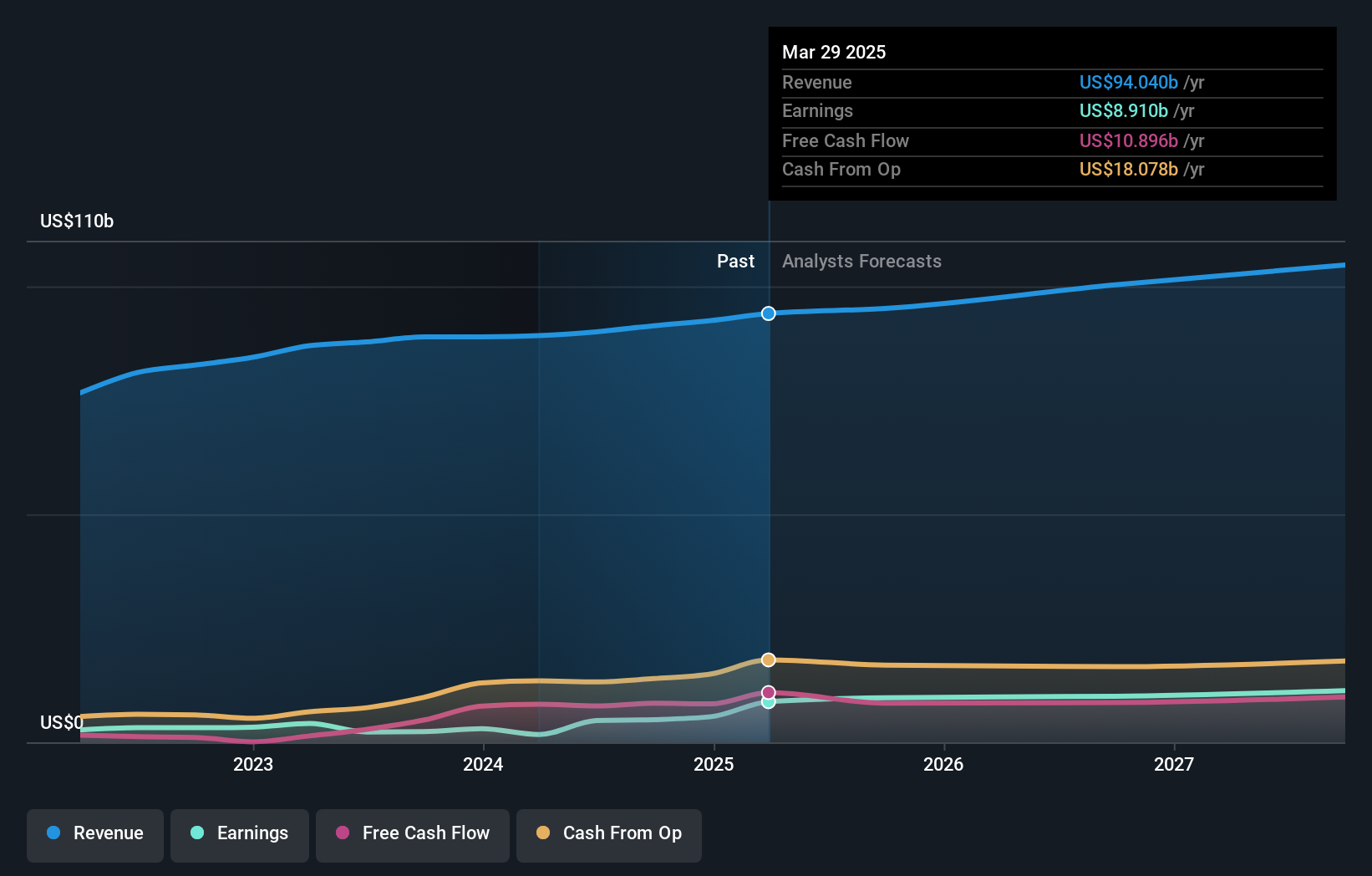
Task: Click the blue Revenue legend dot
Action: tap(54, 833)
